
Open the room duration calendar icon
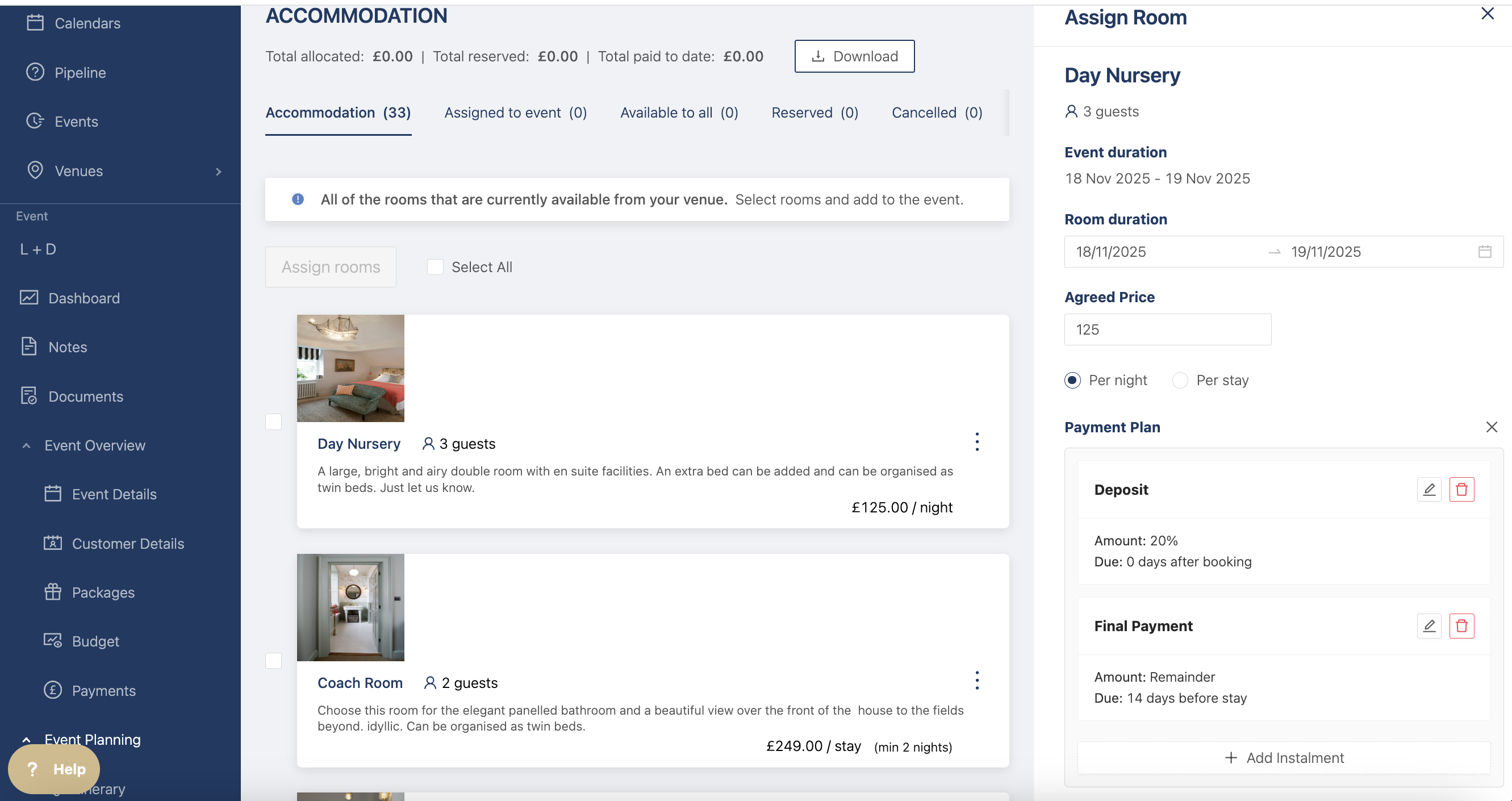(x=1484, y=251)
